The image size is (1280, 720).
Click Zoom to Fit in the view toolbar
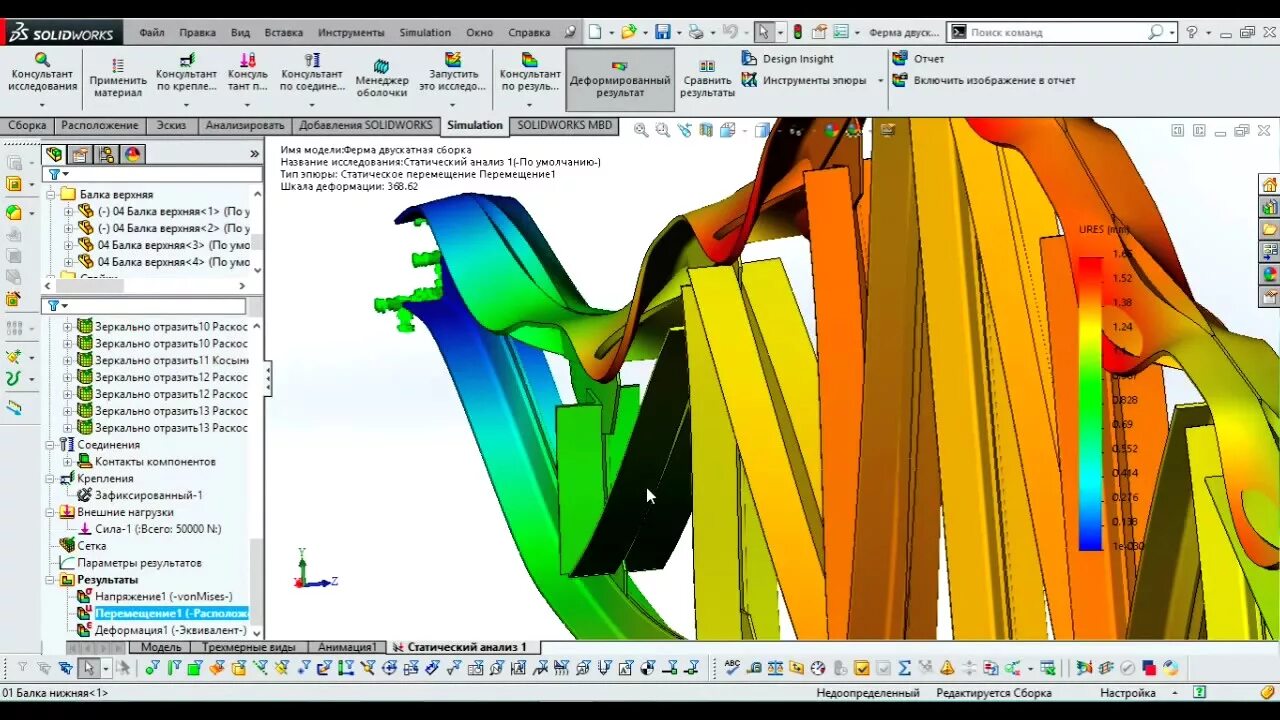click(x=640, y=130)
